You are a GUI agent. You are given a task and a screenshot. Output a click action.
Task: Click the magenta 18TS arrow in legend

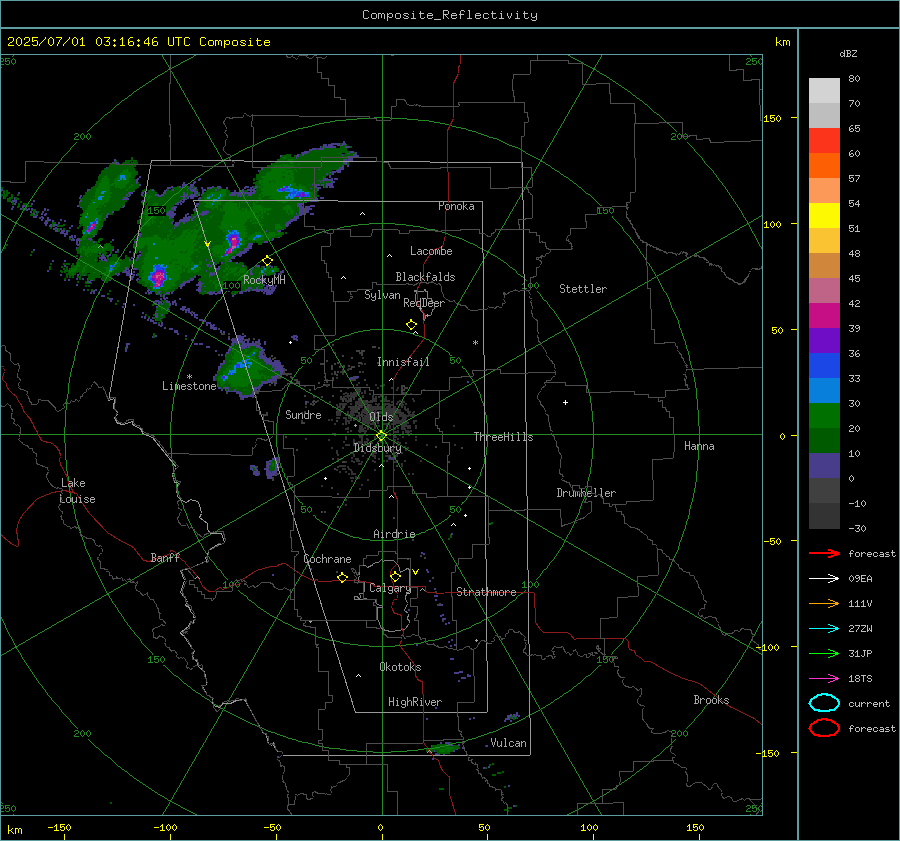tap(824, 679)
